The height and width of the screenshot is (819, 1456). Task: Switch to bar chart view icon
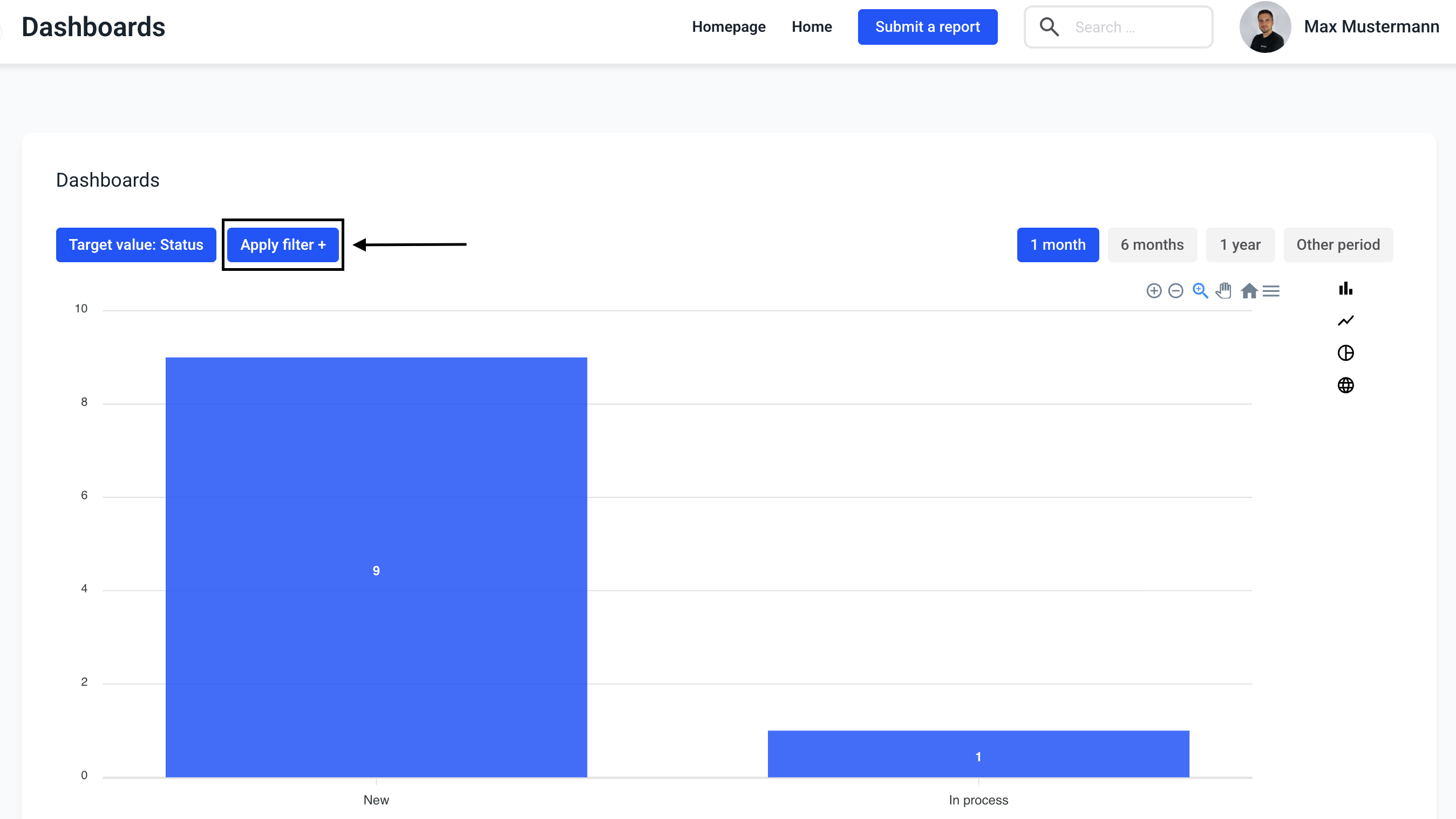pyautogui.click(x=1345, y=288)
